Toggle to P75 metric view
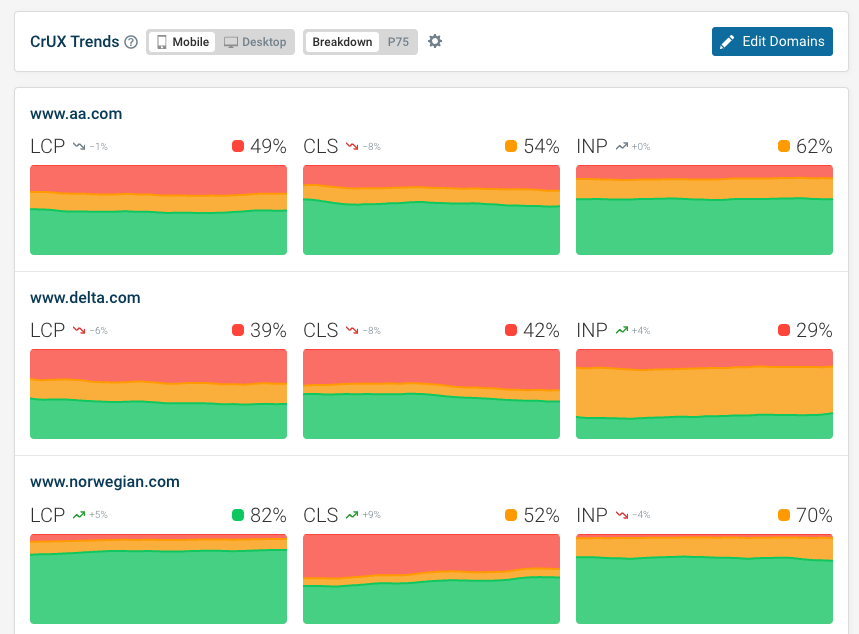This screenshot has height=634, width=859. (398, 42)
